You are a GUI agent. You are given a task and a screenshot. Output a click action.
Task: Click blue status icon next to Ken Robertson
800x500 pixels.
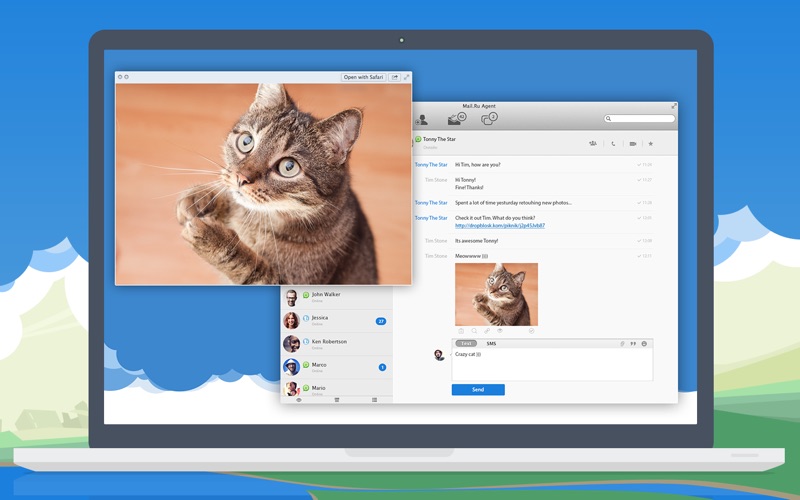coord(306,342)
